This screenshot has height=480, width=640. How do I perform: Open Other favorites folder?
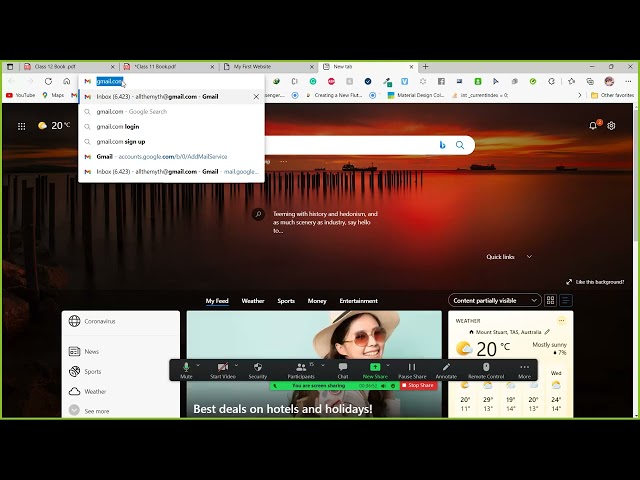612,95
